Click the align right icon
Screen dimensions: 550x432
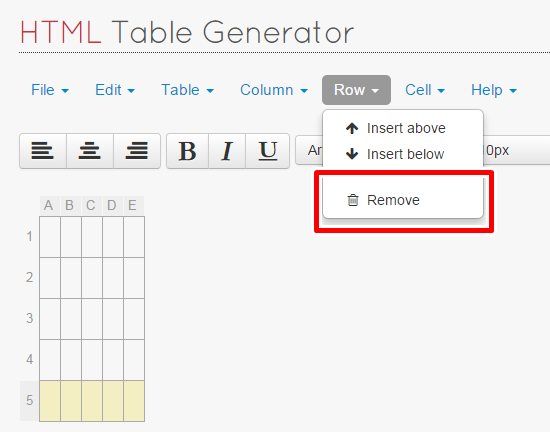click(x=137, y=151)
